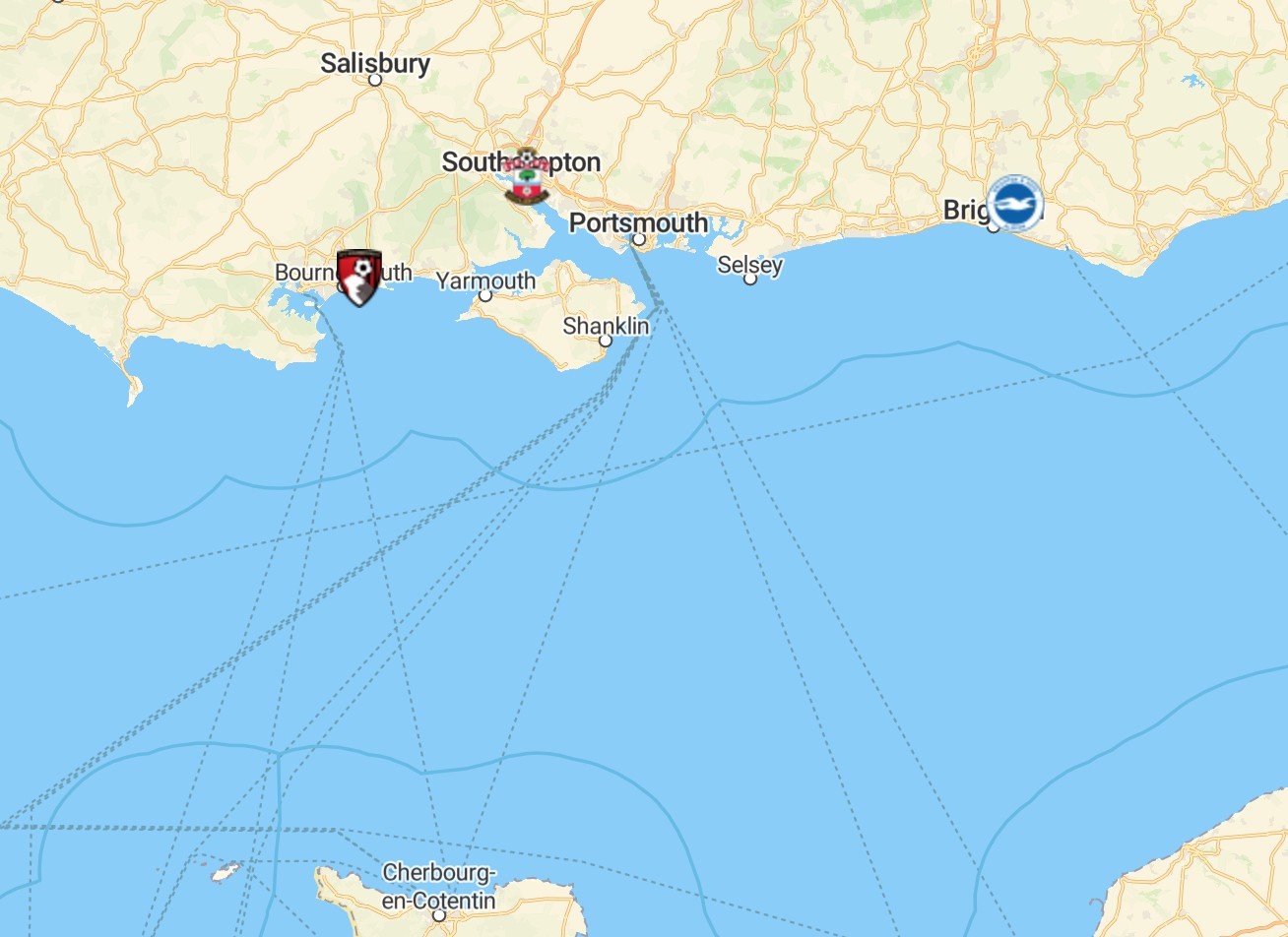Select the Portsmouth place name
The image size is (1288, 937).
point(638,222)
